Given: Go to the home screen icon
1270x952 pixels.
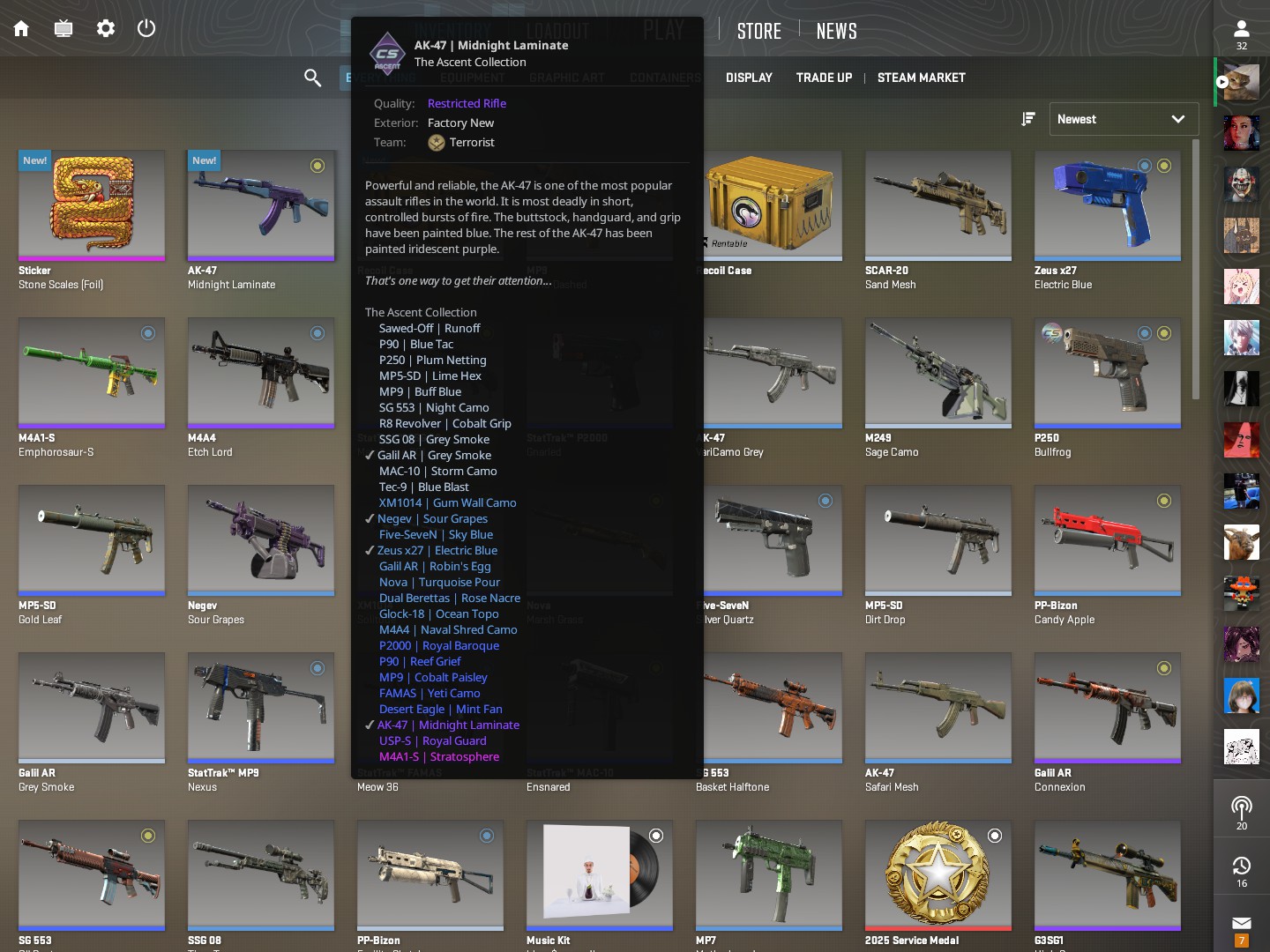Looking at the screenshot, I should tap(21, 28).
